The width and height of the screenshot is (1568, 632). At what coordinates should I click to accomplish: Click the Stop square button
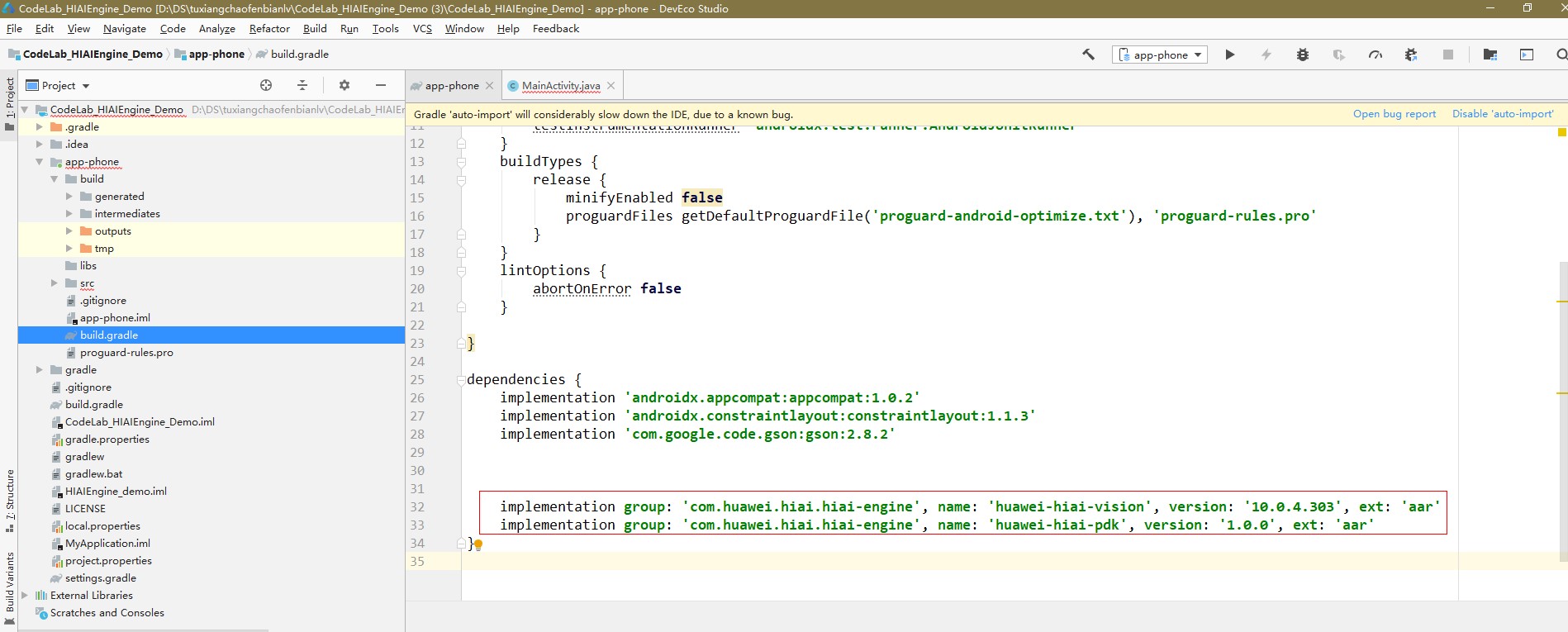tap(1447, 55)
